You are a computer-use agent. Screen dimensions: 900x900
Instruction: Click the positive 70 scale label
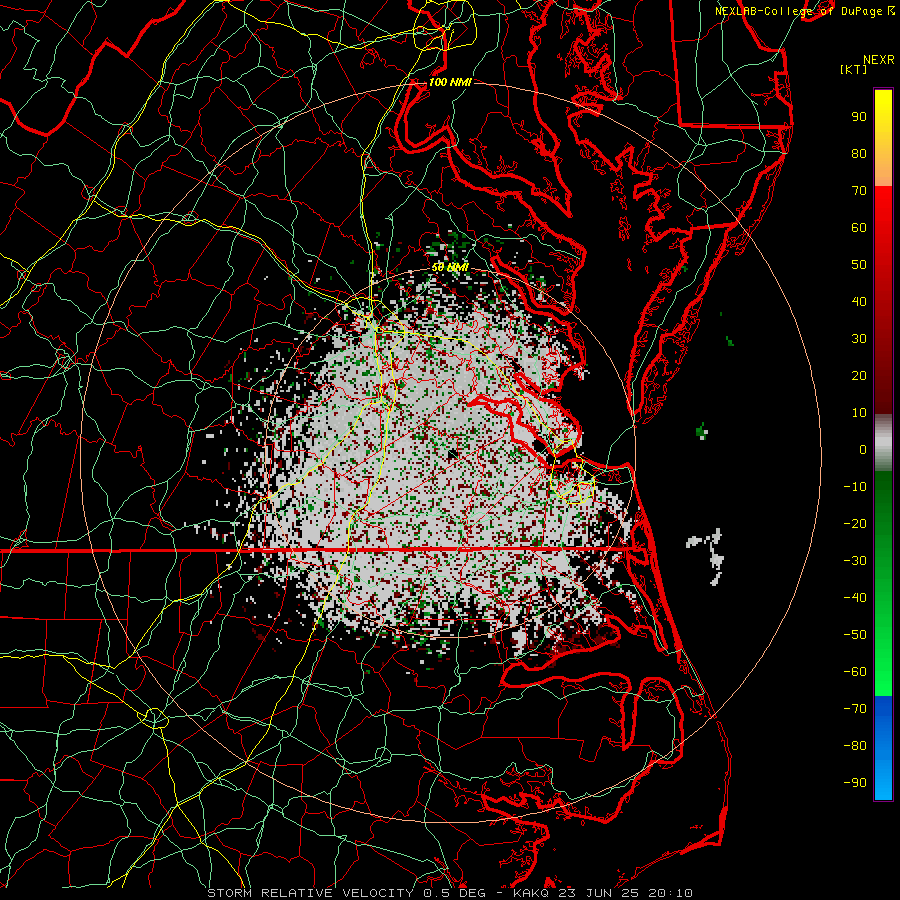point(859,191)
